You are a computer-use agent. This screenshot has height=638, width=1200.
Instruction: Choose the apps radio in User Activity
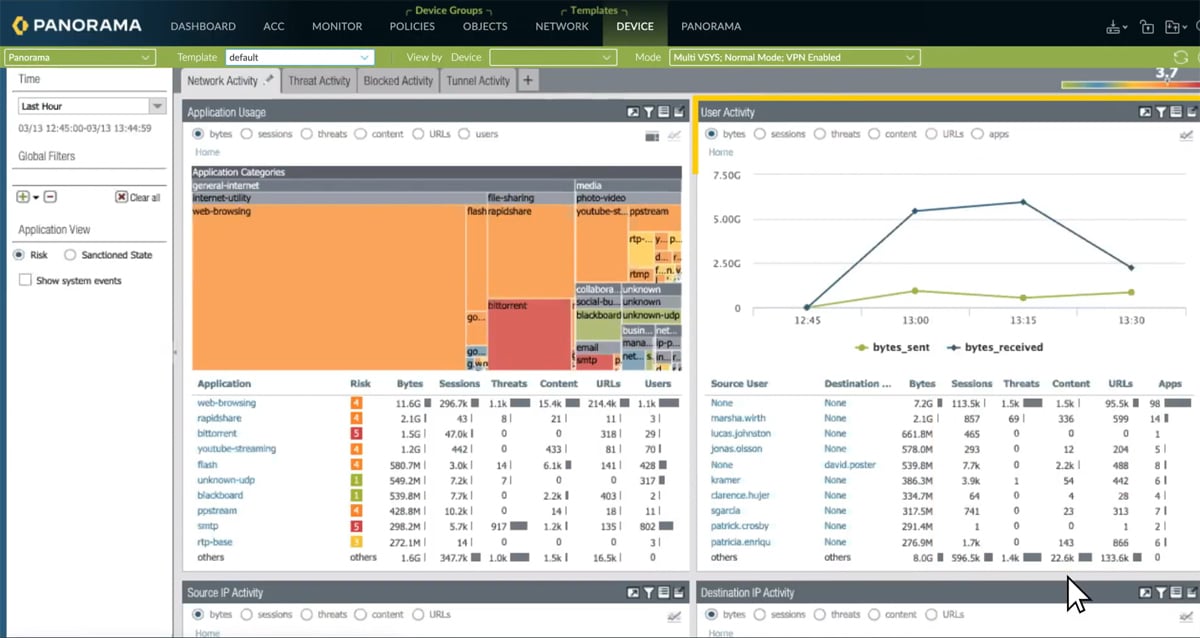[x=978, y=134]
